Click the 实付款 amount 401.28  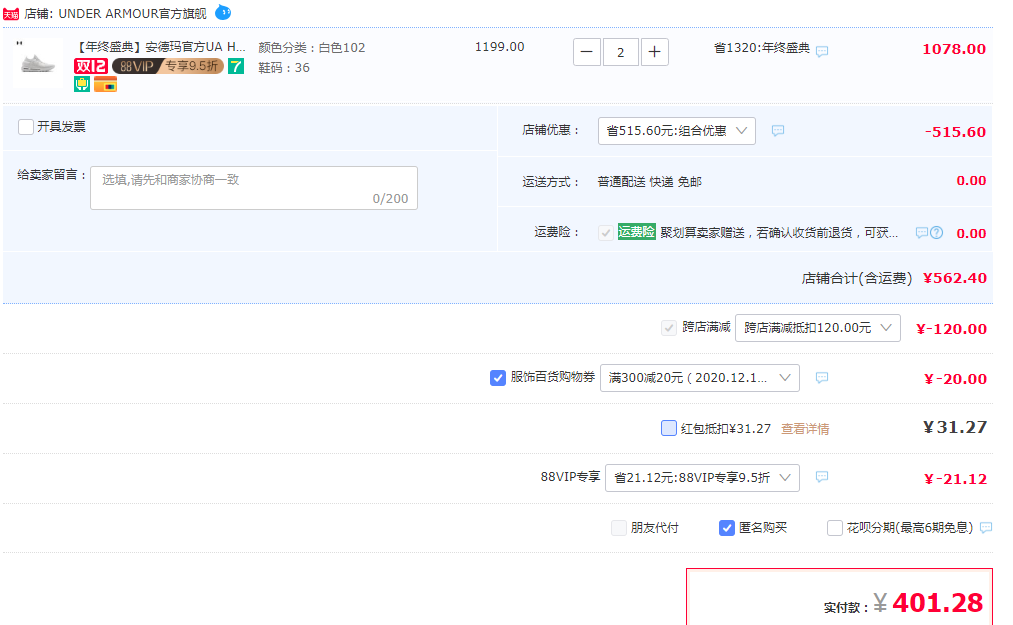937,602
